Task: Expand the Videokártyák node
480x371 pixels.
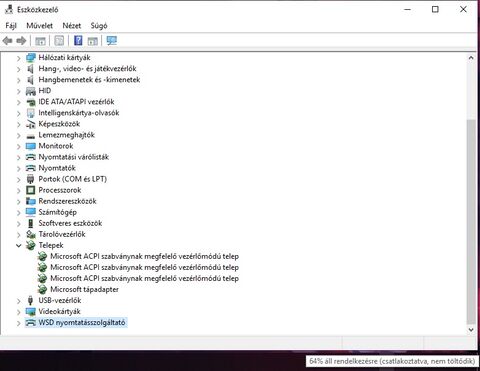Action: pyautogui.click(x=19, y=312)
